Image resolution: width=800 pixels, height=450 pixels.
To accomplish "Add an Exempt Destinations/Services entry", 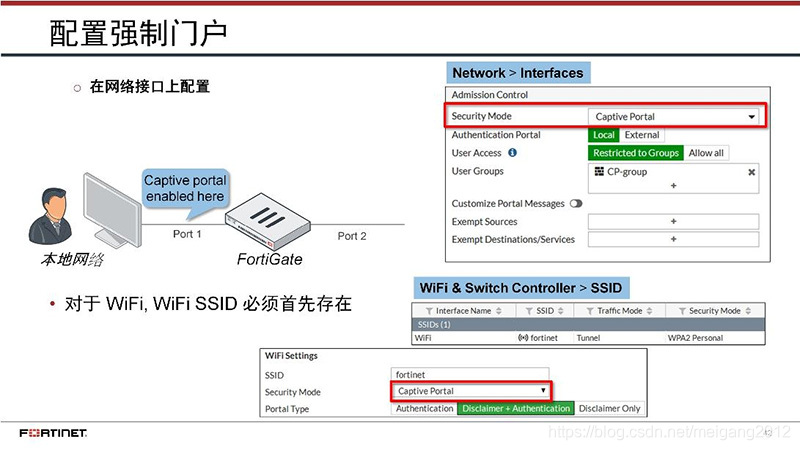I will tap(673, 239).
